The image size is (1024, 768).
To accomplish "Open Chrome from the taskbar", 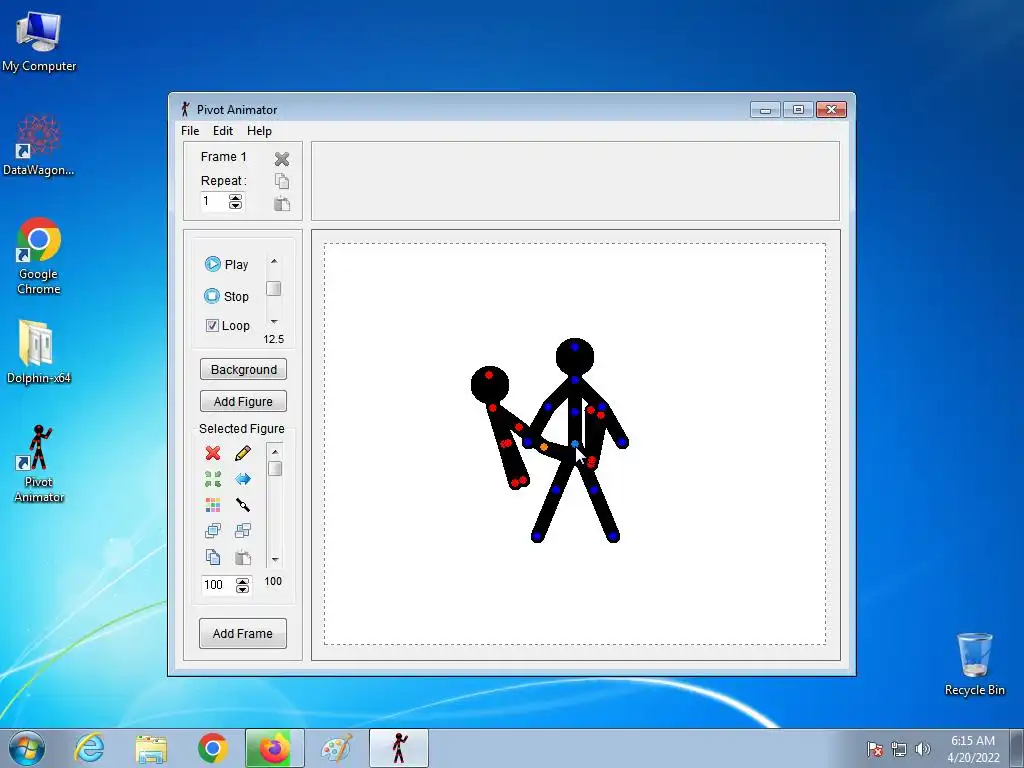I will (212, 748).
